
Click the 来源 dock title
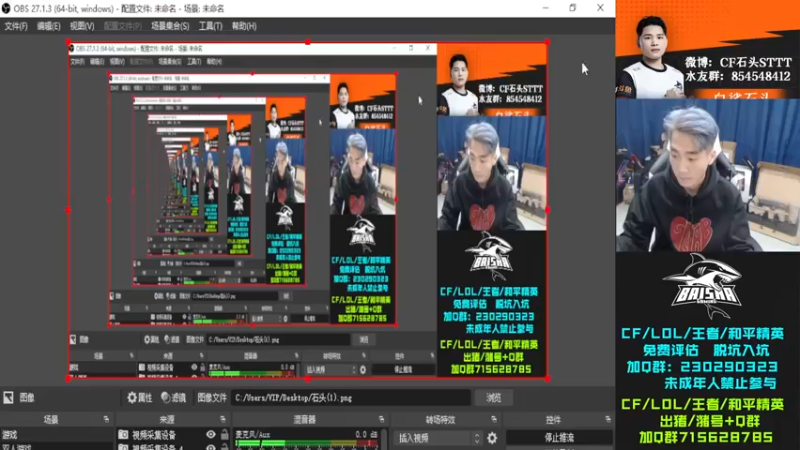point(167,419)
